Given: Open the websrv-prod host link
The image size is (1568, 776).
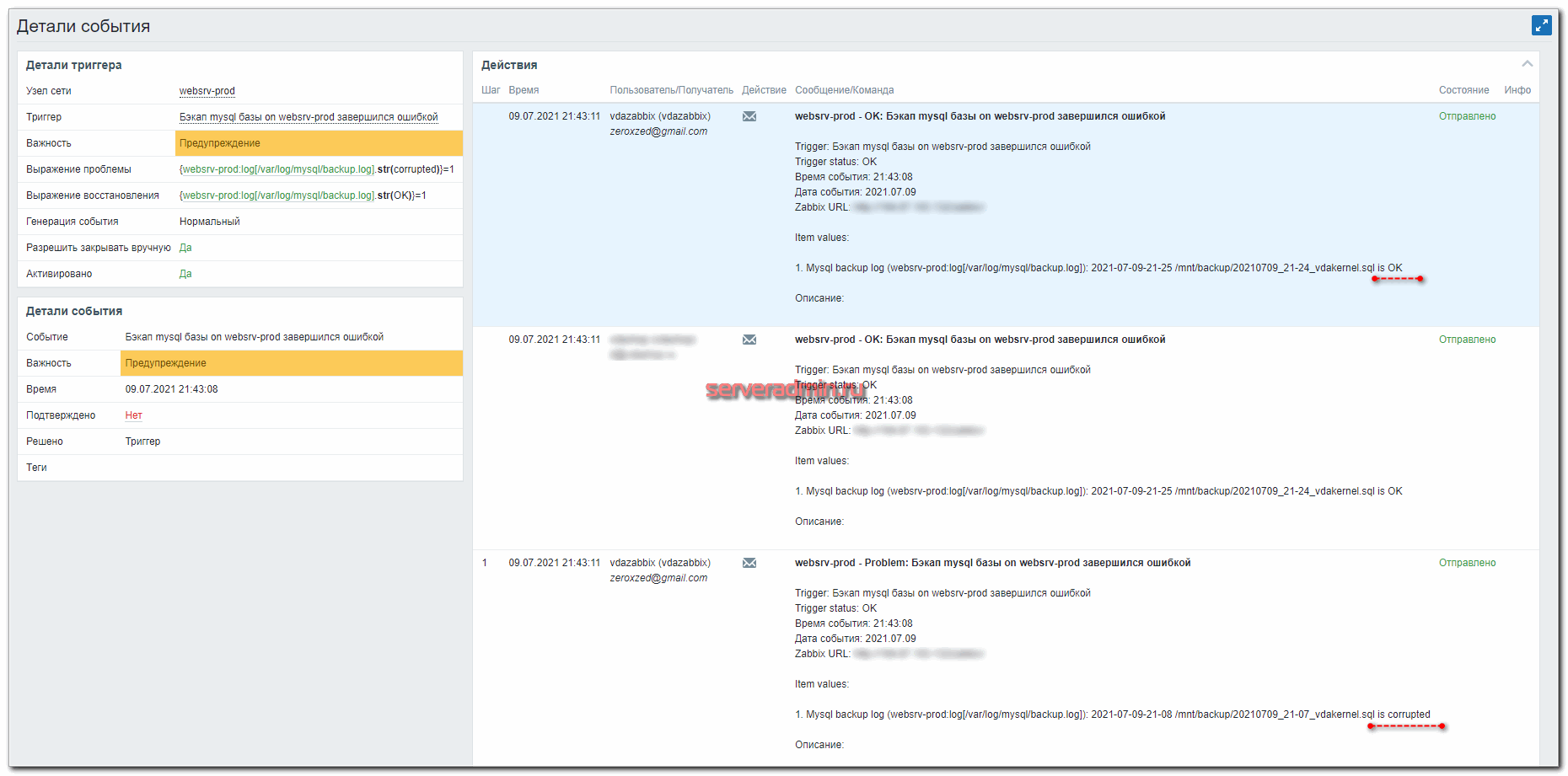Looking at the screenshot, I should pyautogui.click(x=207, y=91).
